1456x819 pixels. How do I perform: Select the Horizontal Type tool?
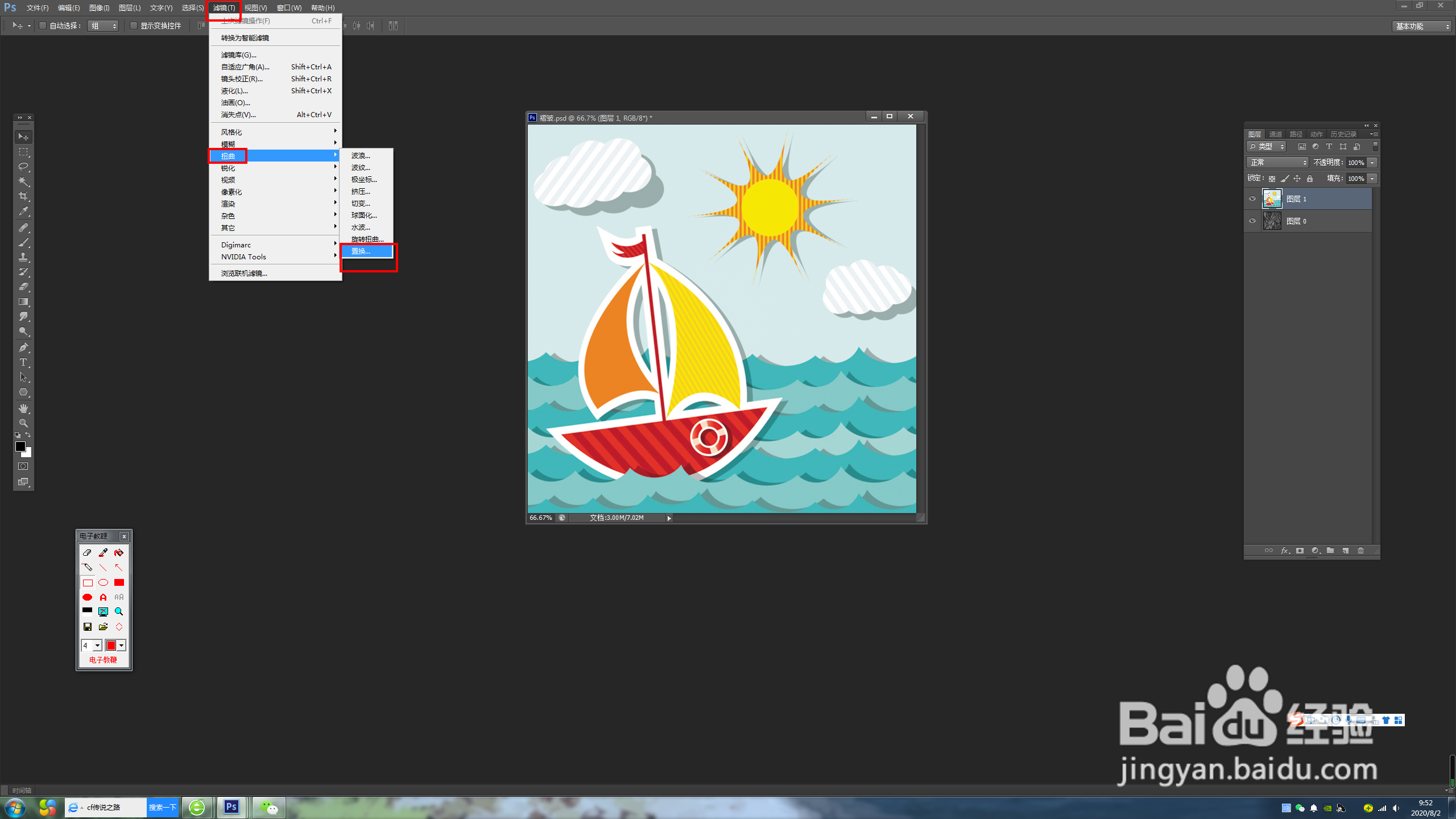click(x=23, y=362)
